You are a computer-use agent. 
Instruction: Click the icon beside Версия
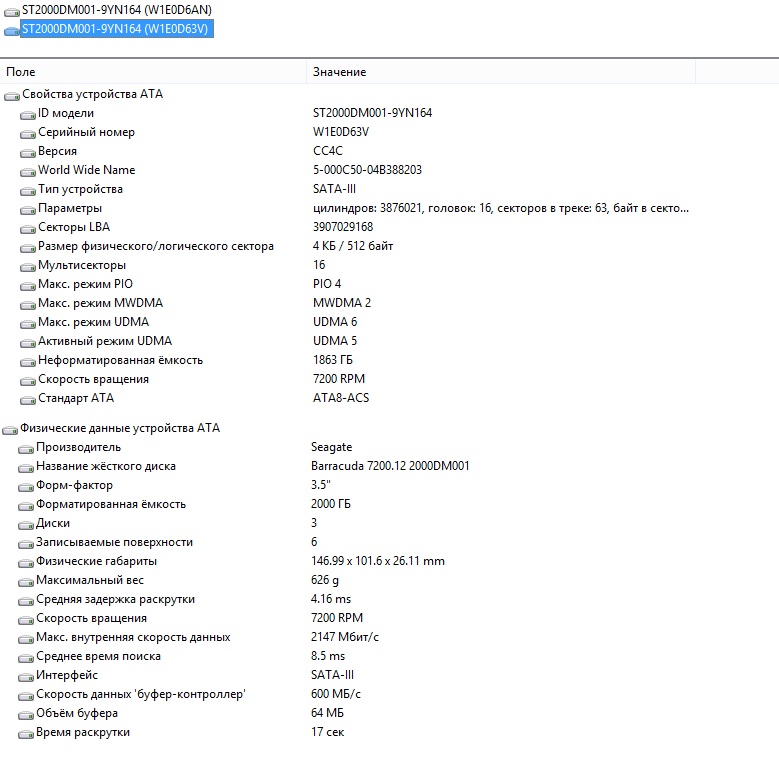[x=28, y=153]
